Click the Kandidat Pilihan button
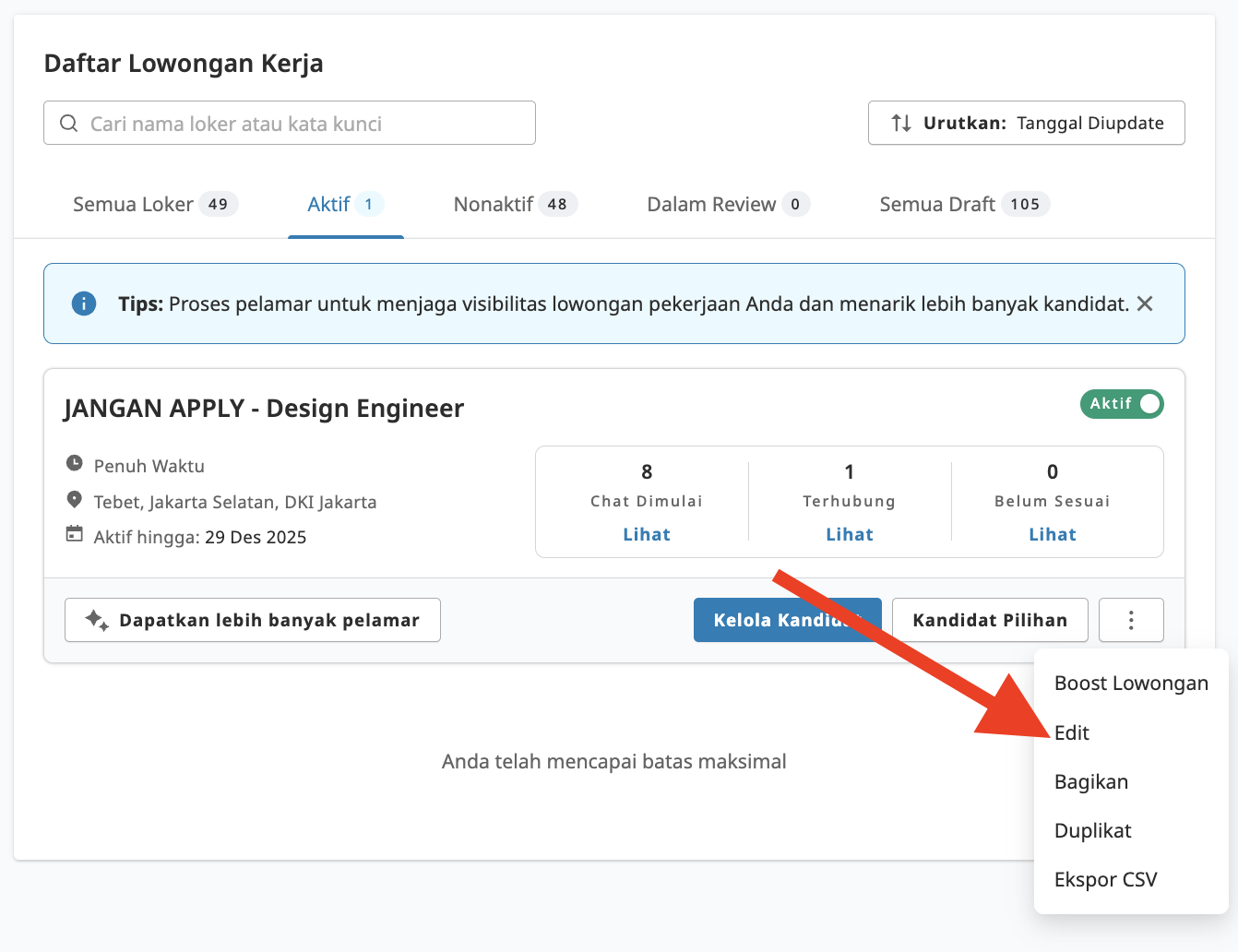Image resolution: width=1238 pixels, height=952 pixels. 990,620
